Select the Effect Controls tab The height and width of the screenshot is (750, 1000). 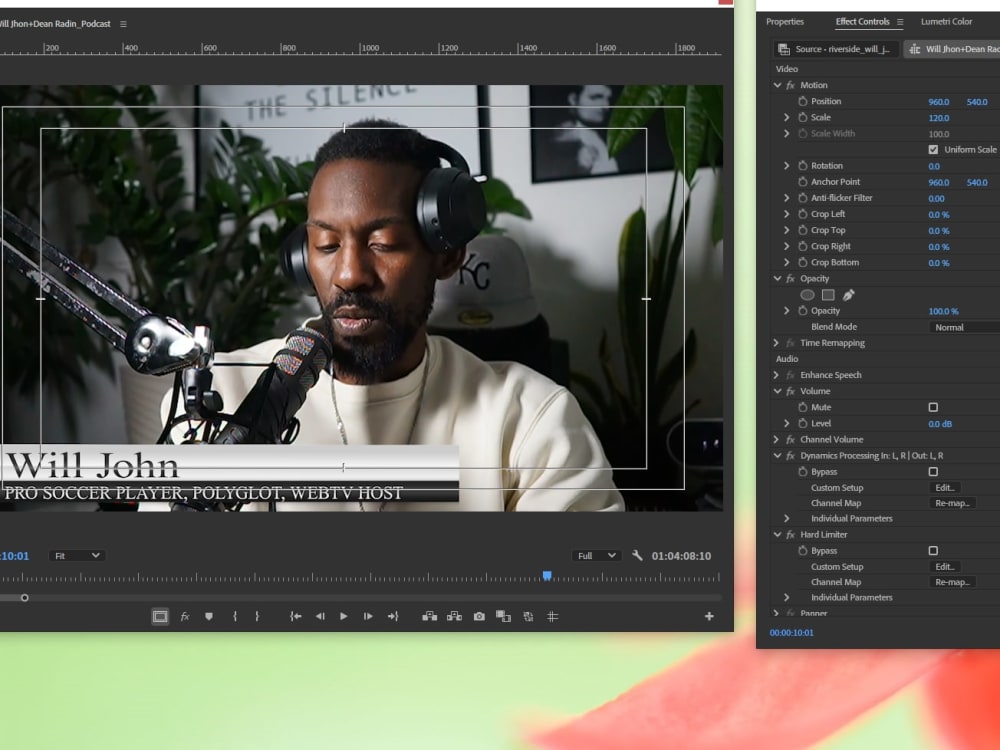[862, 22]
